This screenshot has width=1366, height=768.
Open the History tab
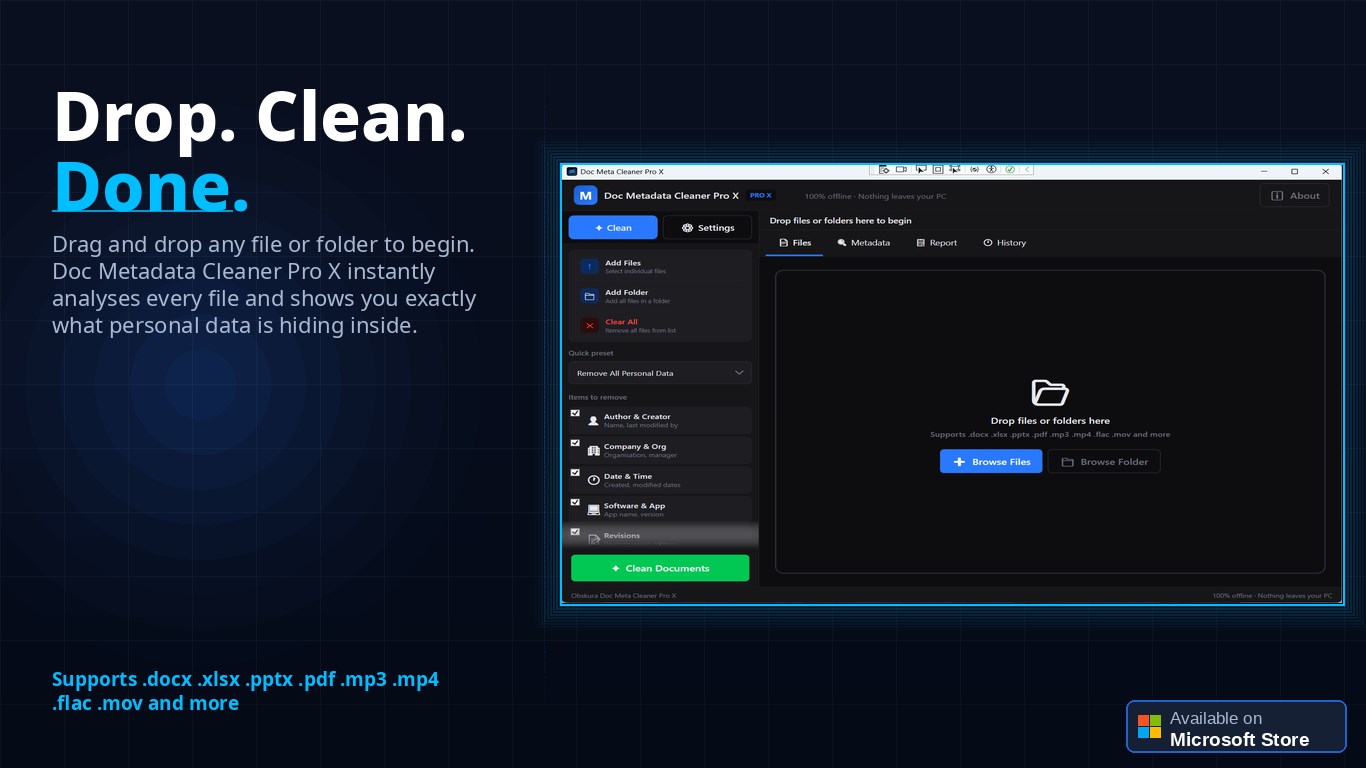click(x=1005, y=243)
